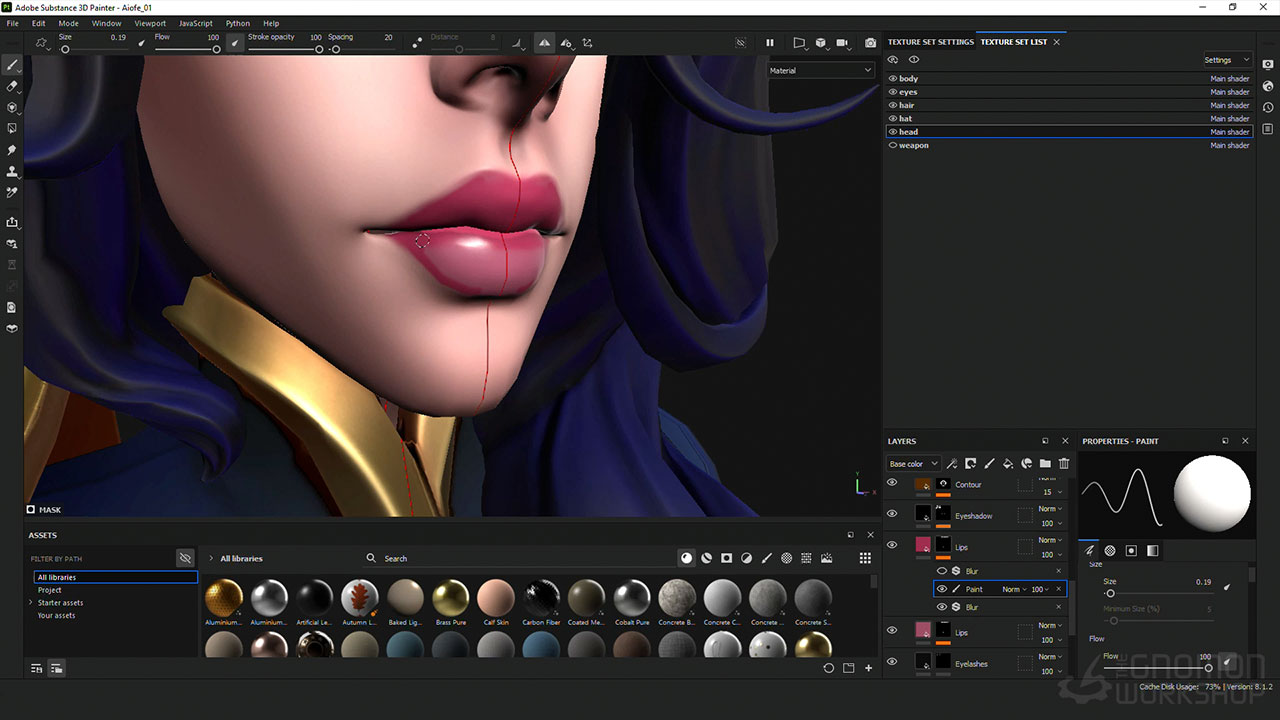The image size is (1280, 720).
Task: Open the Viewport menu
Action: click(150, 23)
